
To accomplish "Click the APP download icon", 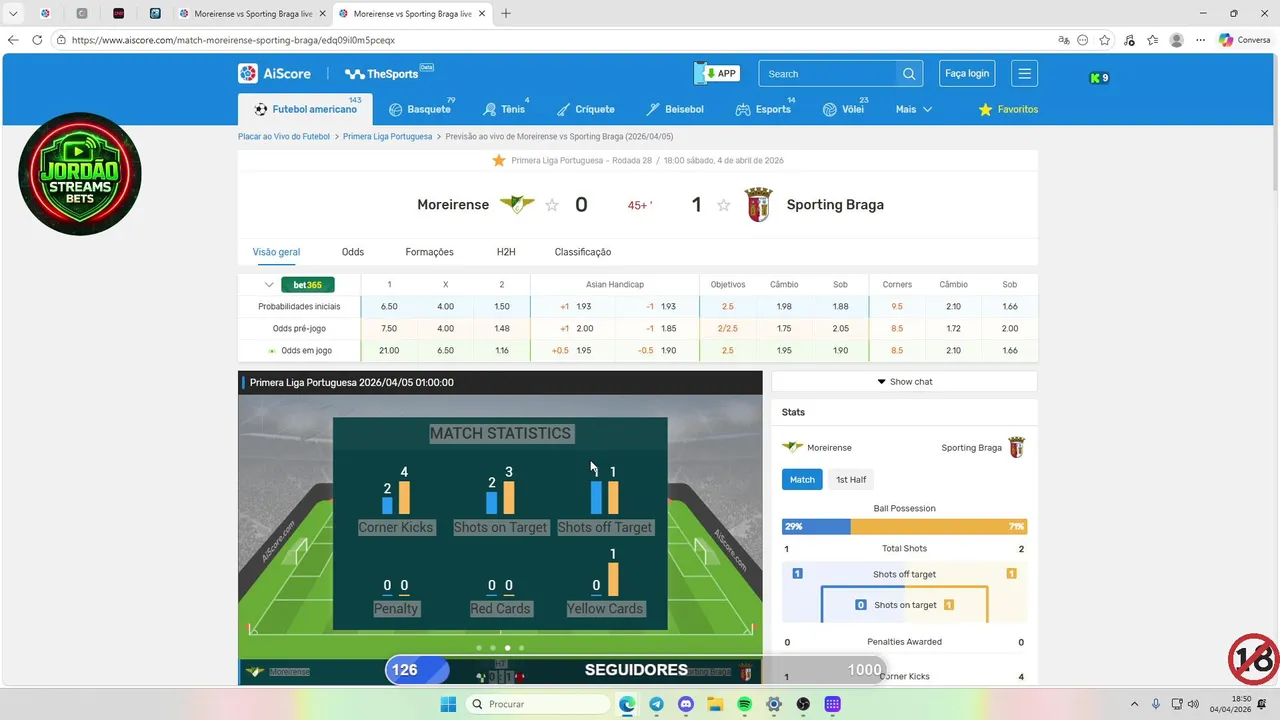I will (x=719, y=73).
